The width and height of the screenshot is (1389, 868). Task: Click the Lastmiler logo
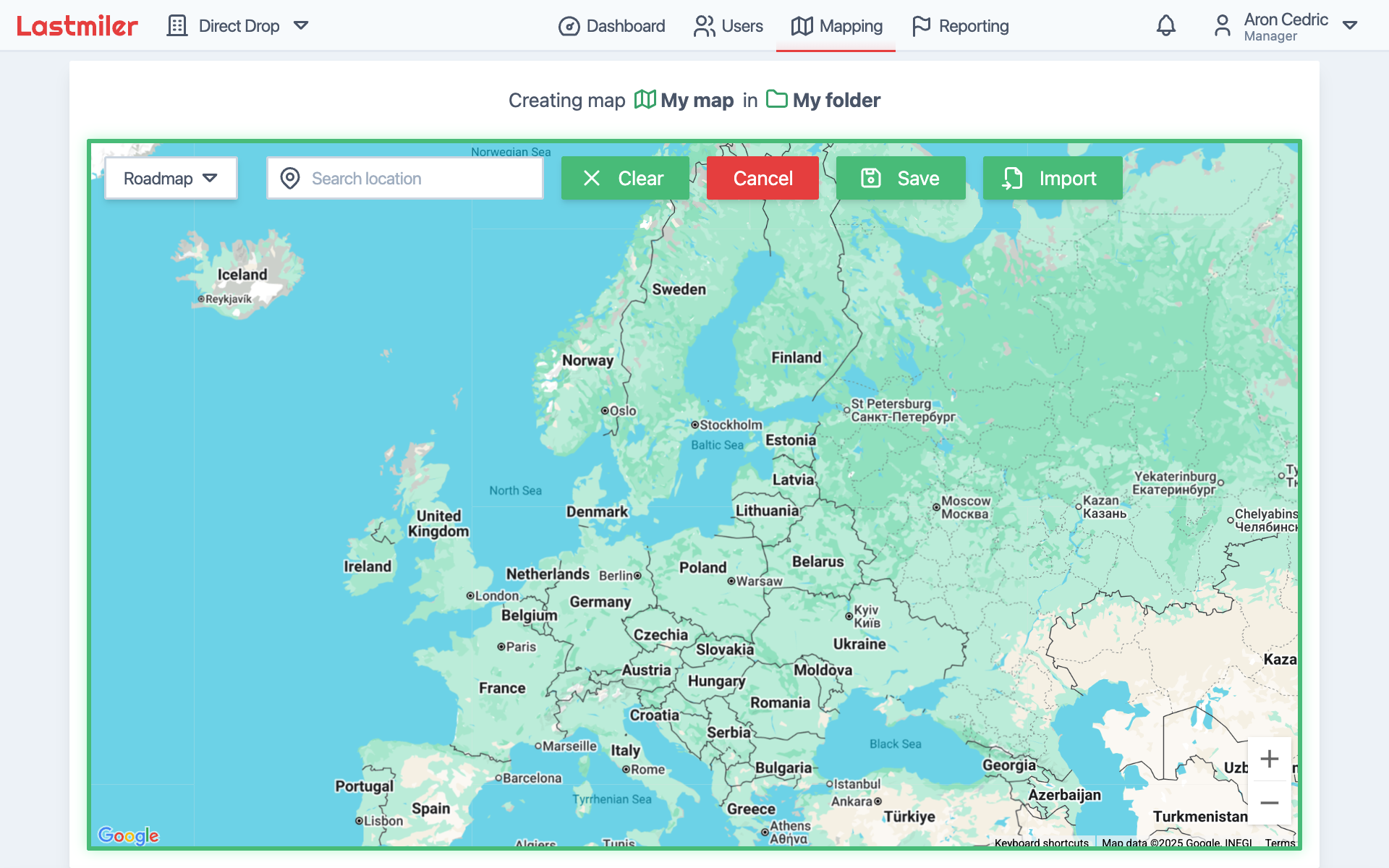click(x=77, y=26)
